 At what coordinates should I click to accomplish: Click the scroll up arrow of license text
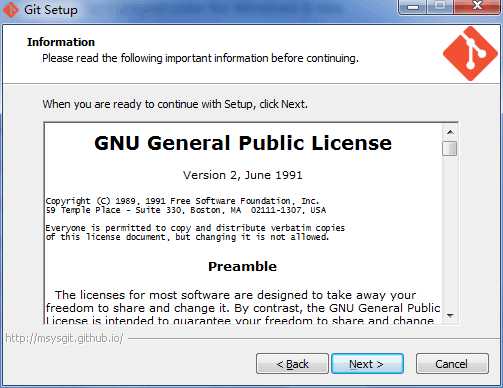[x=450, y=132]
